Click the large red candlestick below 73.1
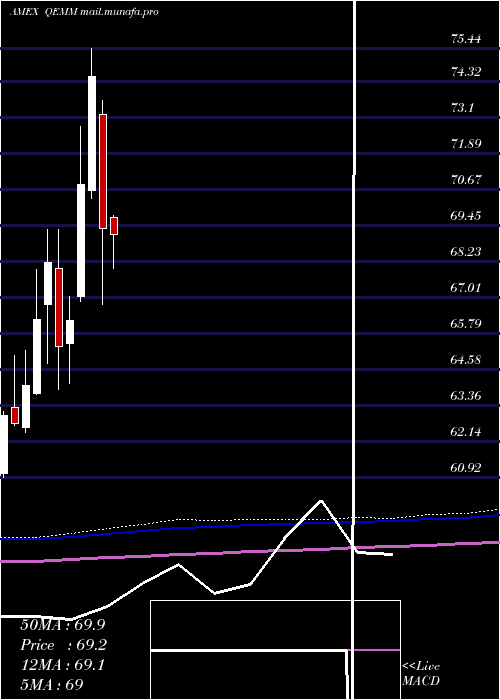 click(x=103, y=171)
